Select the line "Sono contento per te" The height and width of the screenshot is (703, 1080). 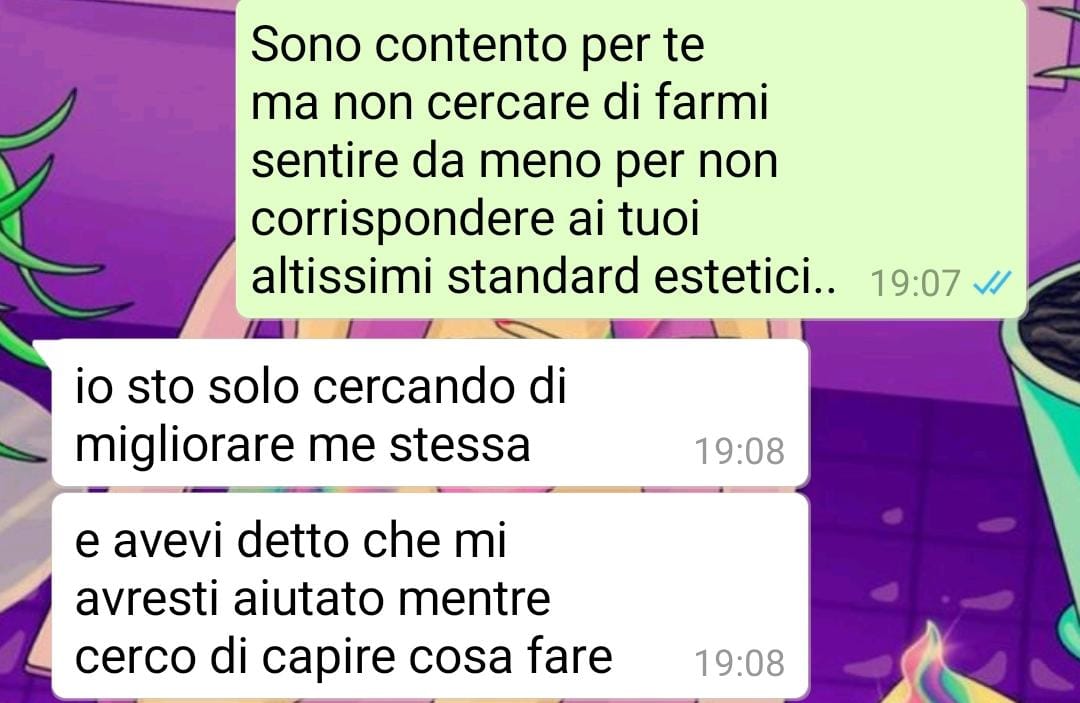(x=477, y=46)
